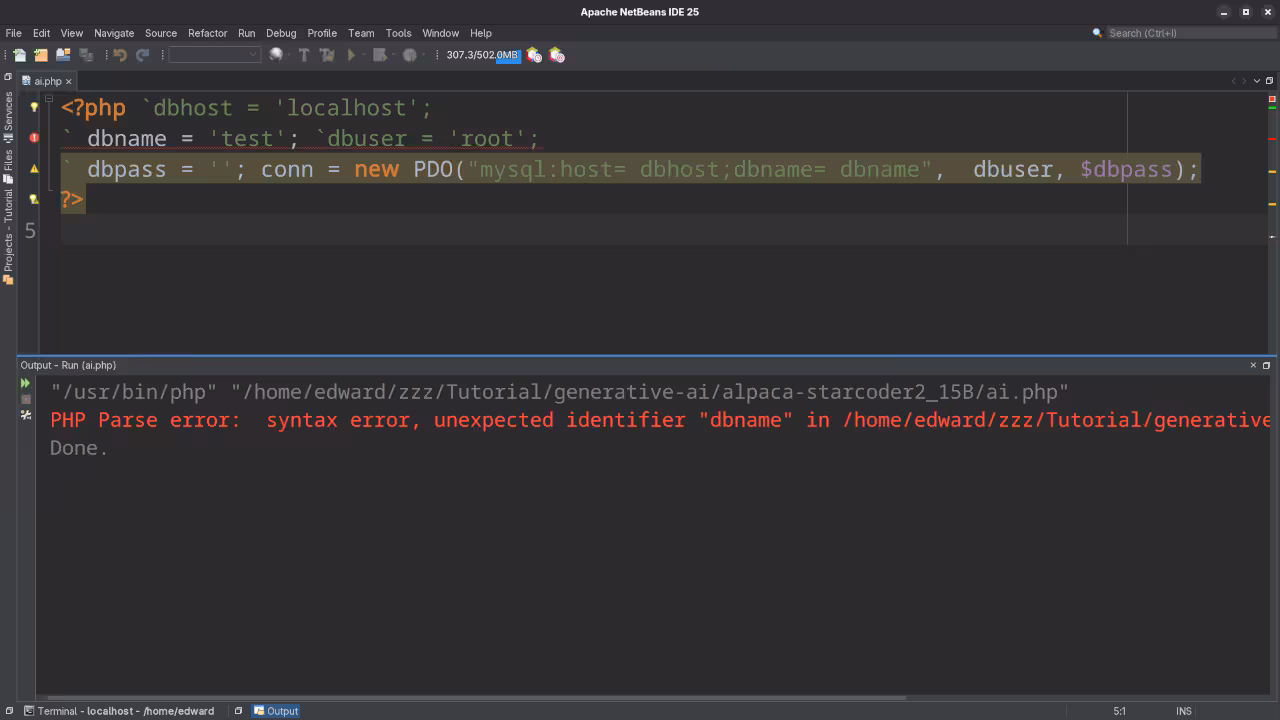The image size is (1280, 720).
Task: Click the lightbulb hint on line 4
Action: [34, 199]
